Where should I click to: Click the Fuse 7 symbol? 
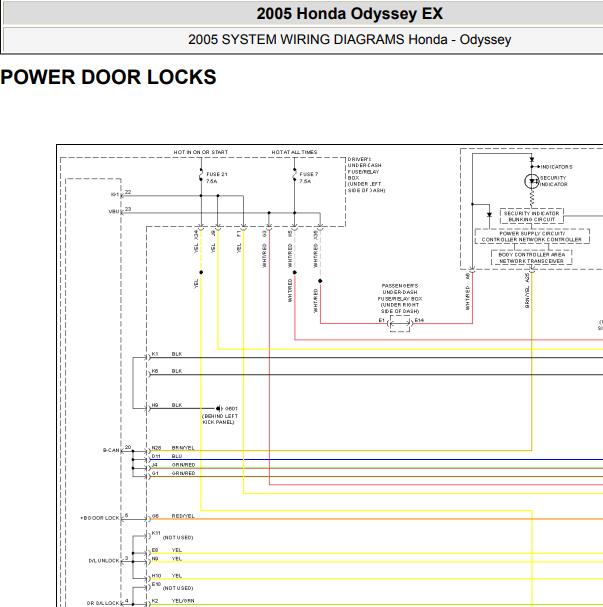295,175
